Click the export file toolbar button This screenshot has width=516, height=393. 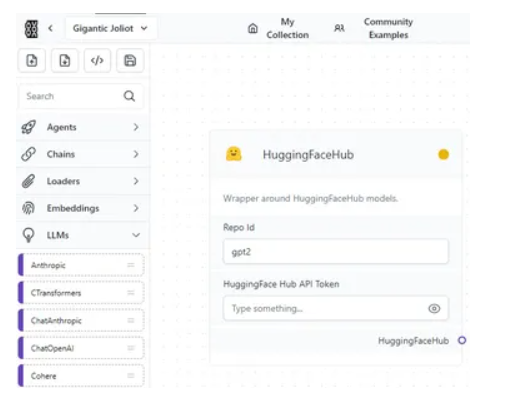click(65, 61)
